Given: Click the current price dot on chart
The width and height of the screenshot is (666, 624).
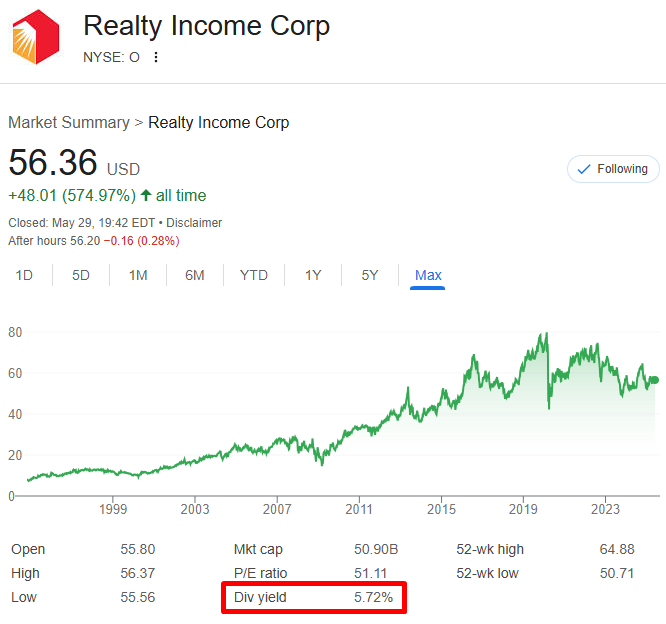Looking at the screenshot, I should 655,380.
